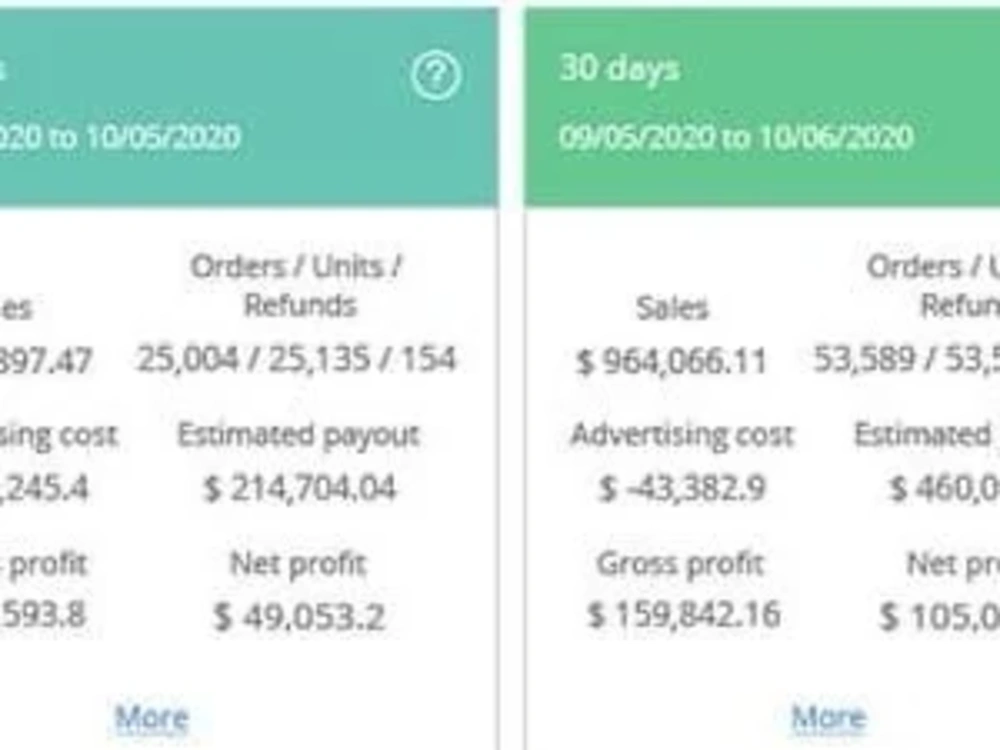Image resolution: width=1000 pixels, height=750 pixels.
Task: Click the date range ending 10/05/2020
Action: point(121,138)
